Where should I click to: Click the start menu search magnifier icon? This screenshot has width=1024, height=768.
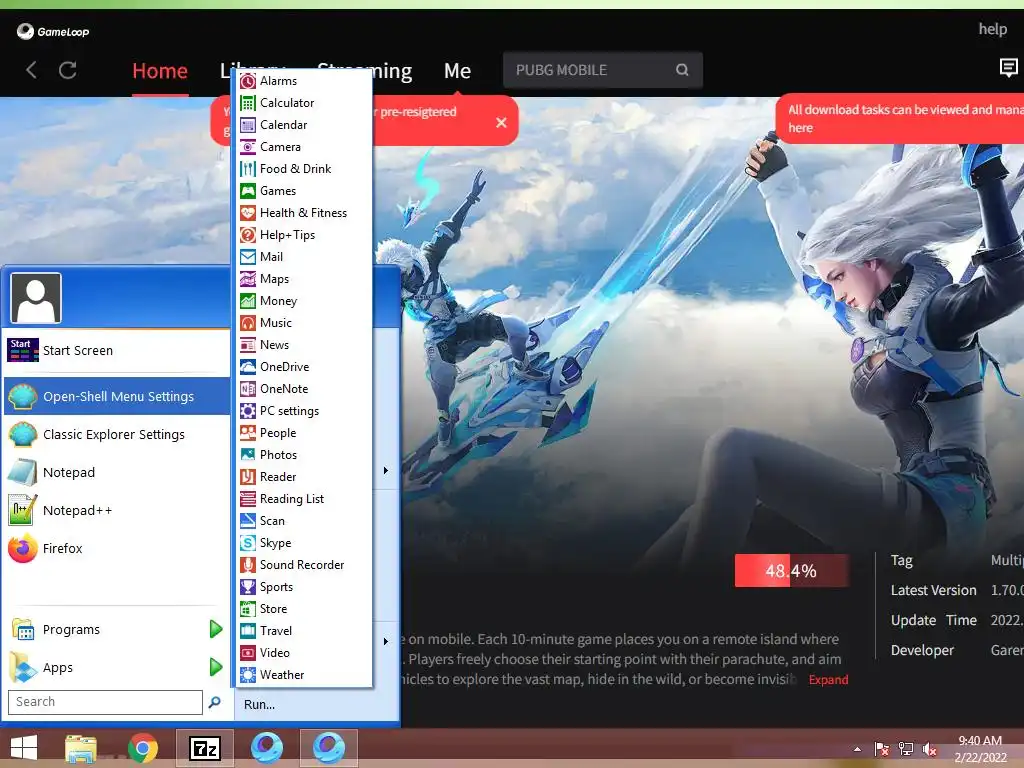tap(214, 702)
